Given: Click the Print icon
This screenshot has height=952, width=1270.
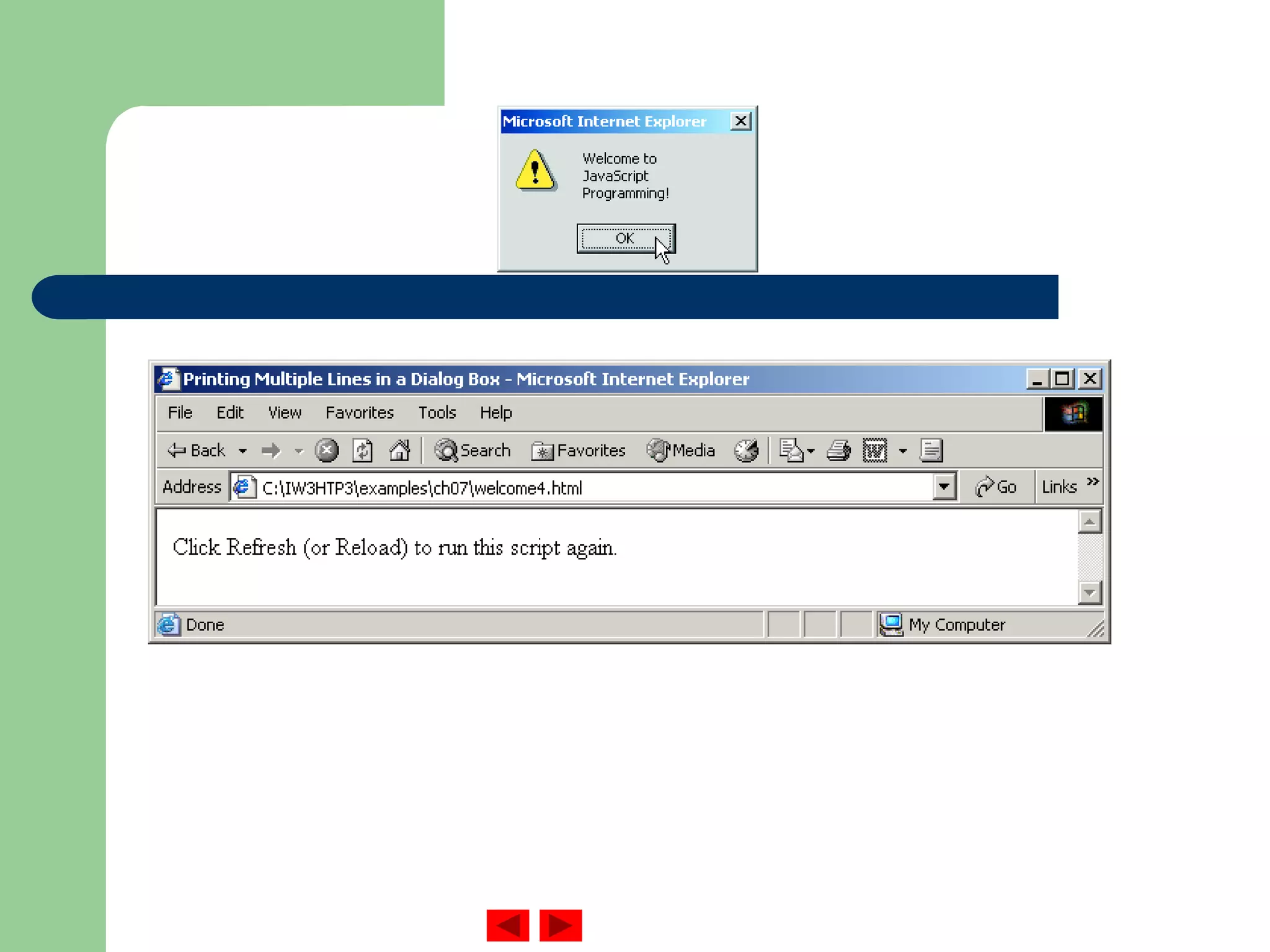Looking at the screenshot, I should pyautogui.click(x=838, y=451).
